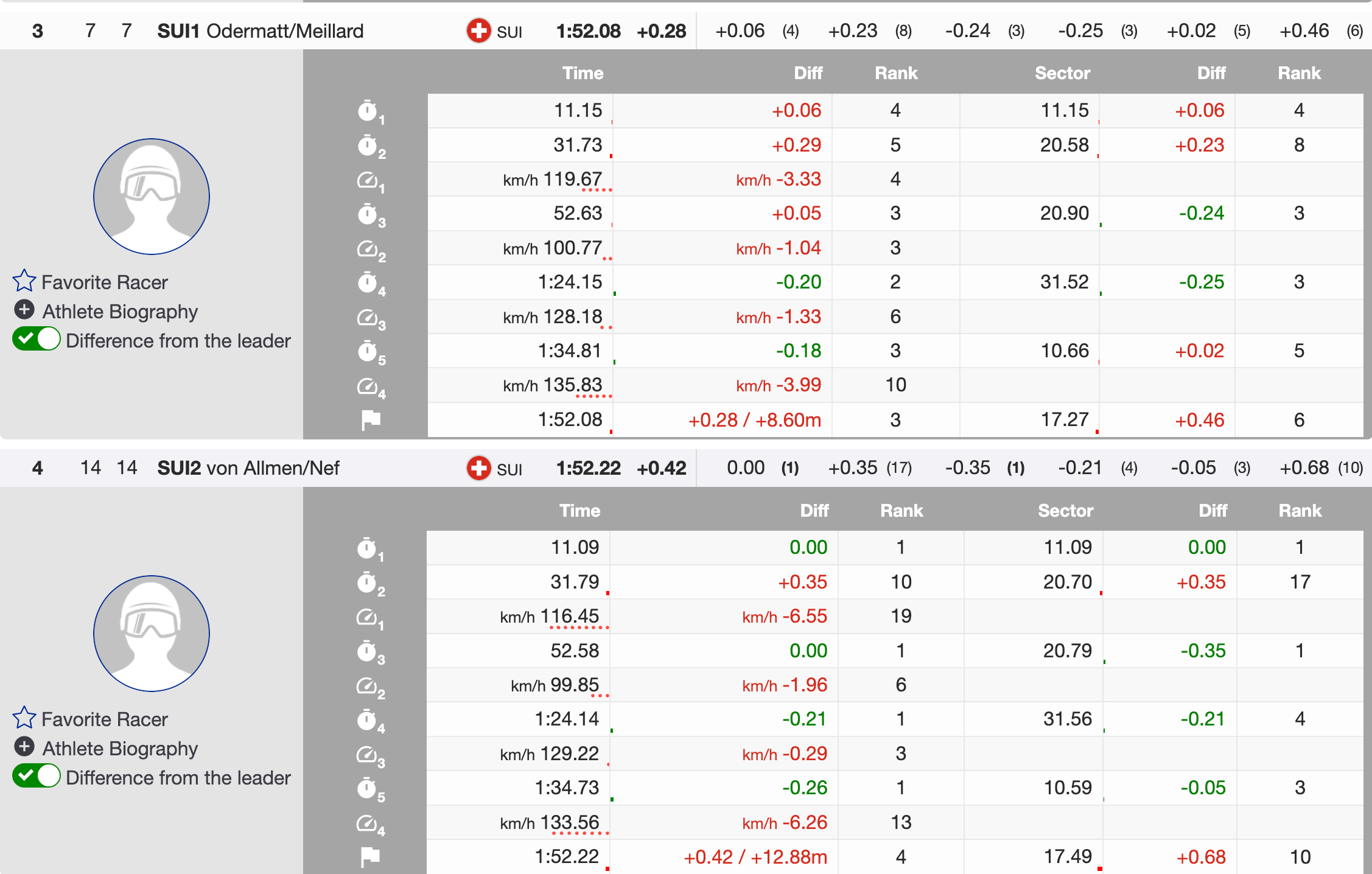Click the von Allmen/Nef athlete avatar
Image resolution: width=1372 pixels, height=874 pixels.
(152, 633)
